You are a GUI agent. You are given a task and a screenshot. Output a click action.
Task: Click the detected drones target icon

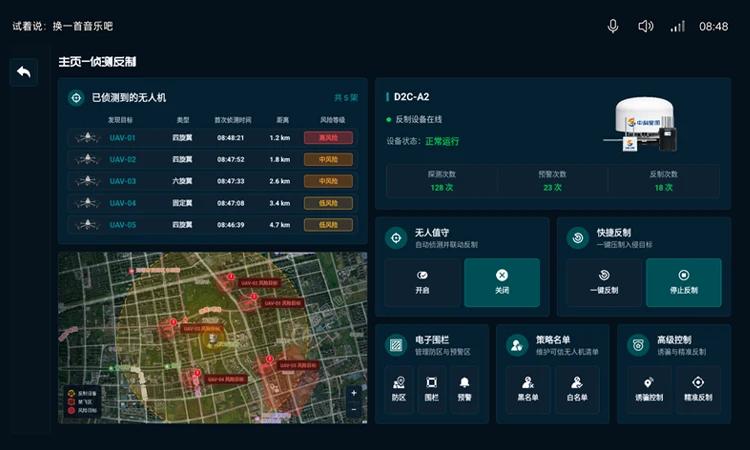pyautogui.click(x=76, y=98)
